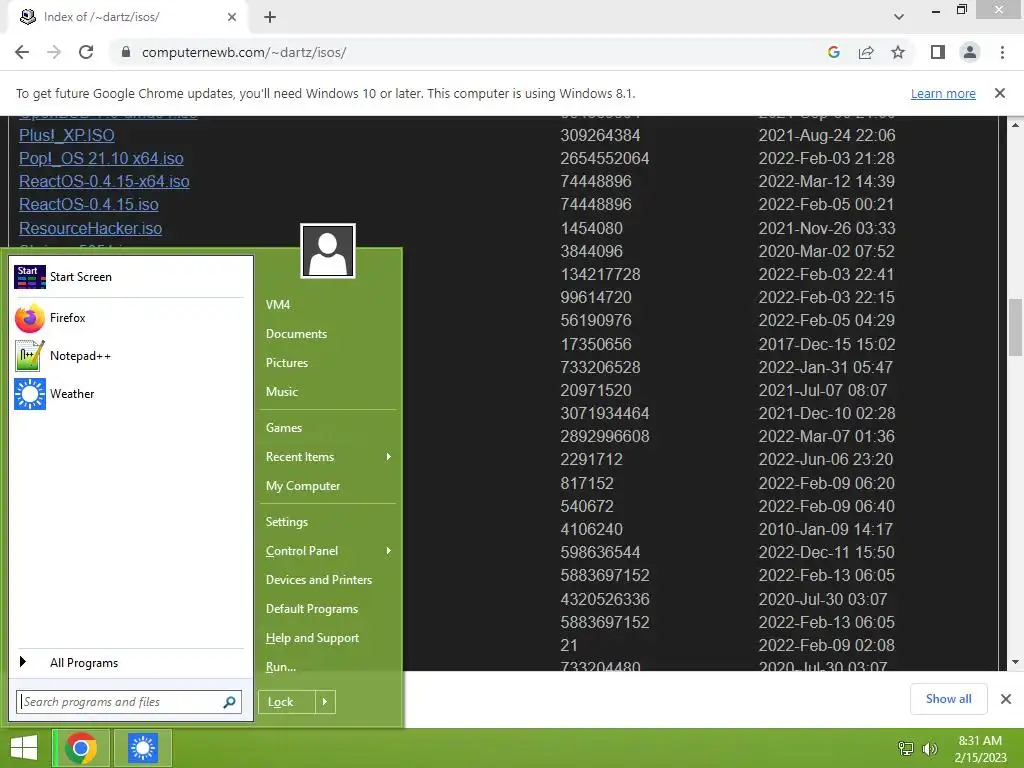The height and width of the screenshot is (768, 1024).
Task: Click the scrollbar down arrow
Action: (x=1015, y=662)
